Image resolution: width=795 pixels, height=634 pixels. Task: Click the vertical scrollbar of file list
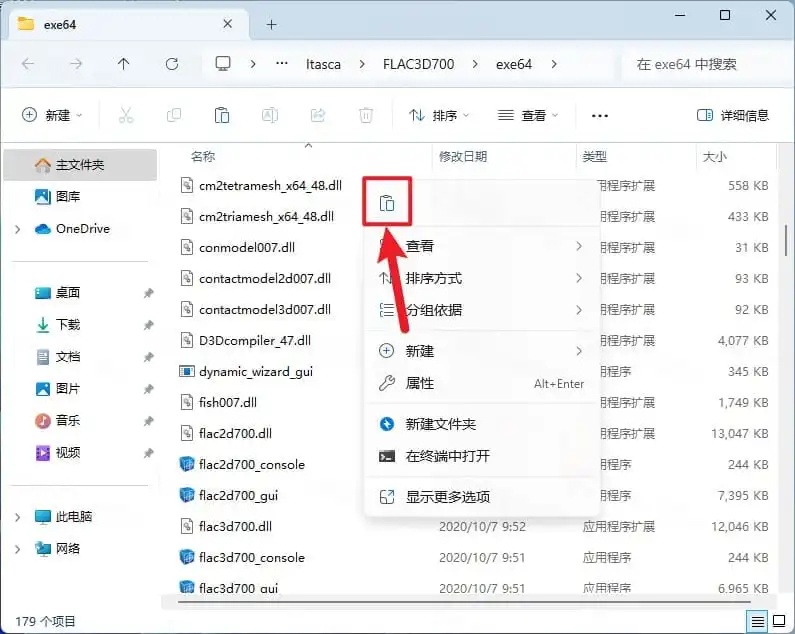click(x=786, y=241)
